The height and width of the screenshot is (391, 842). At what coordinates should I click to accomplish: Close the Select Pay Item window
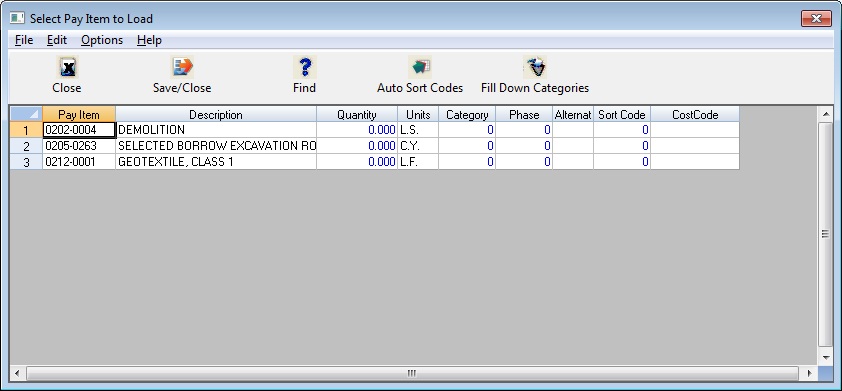pyautogui.click(x=816, y=18)
